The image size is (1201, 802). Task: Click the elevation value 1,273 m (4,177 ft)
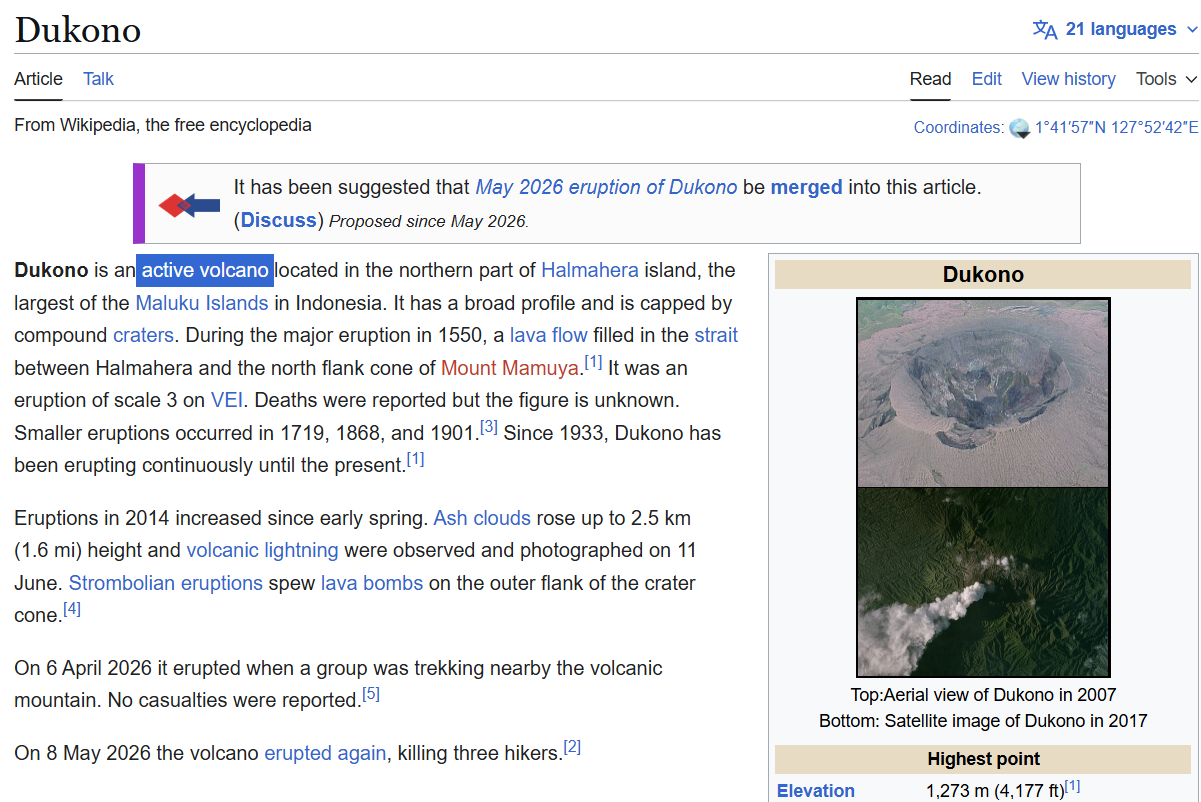(995, 791)
